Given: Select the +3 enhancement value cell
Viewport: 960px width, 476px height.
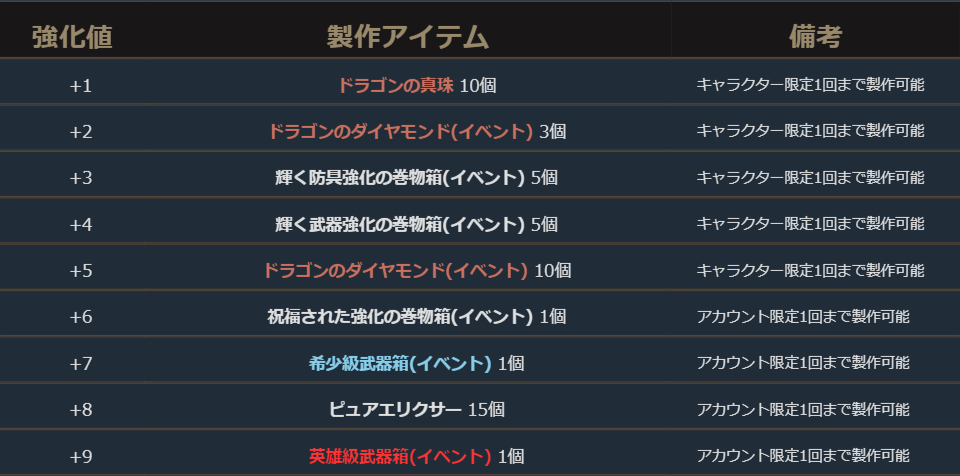Looking at the screenshot, I should (80, 178).
